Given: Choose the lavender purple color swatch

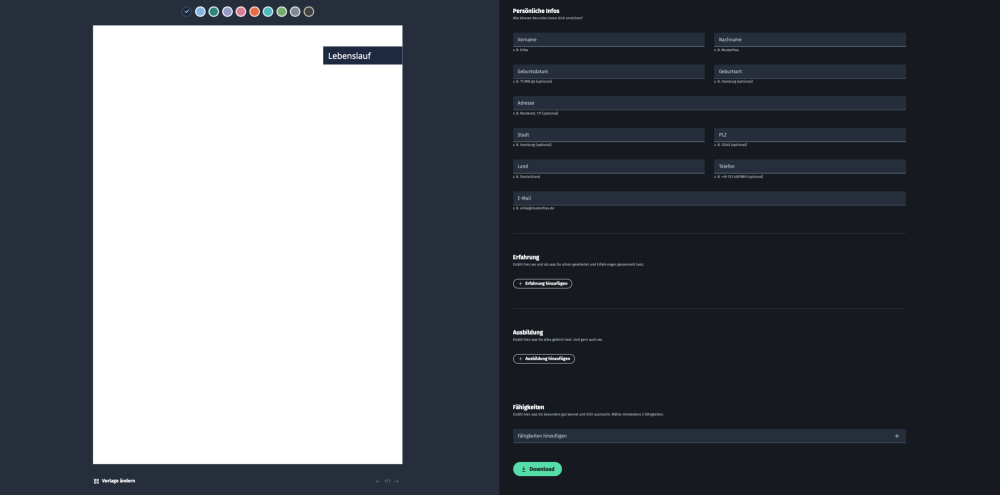Looking at the screenshot, I should 227,11.
